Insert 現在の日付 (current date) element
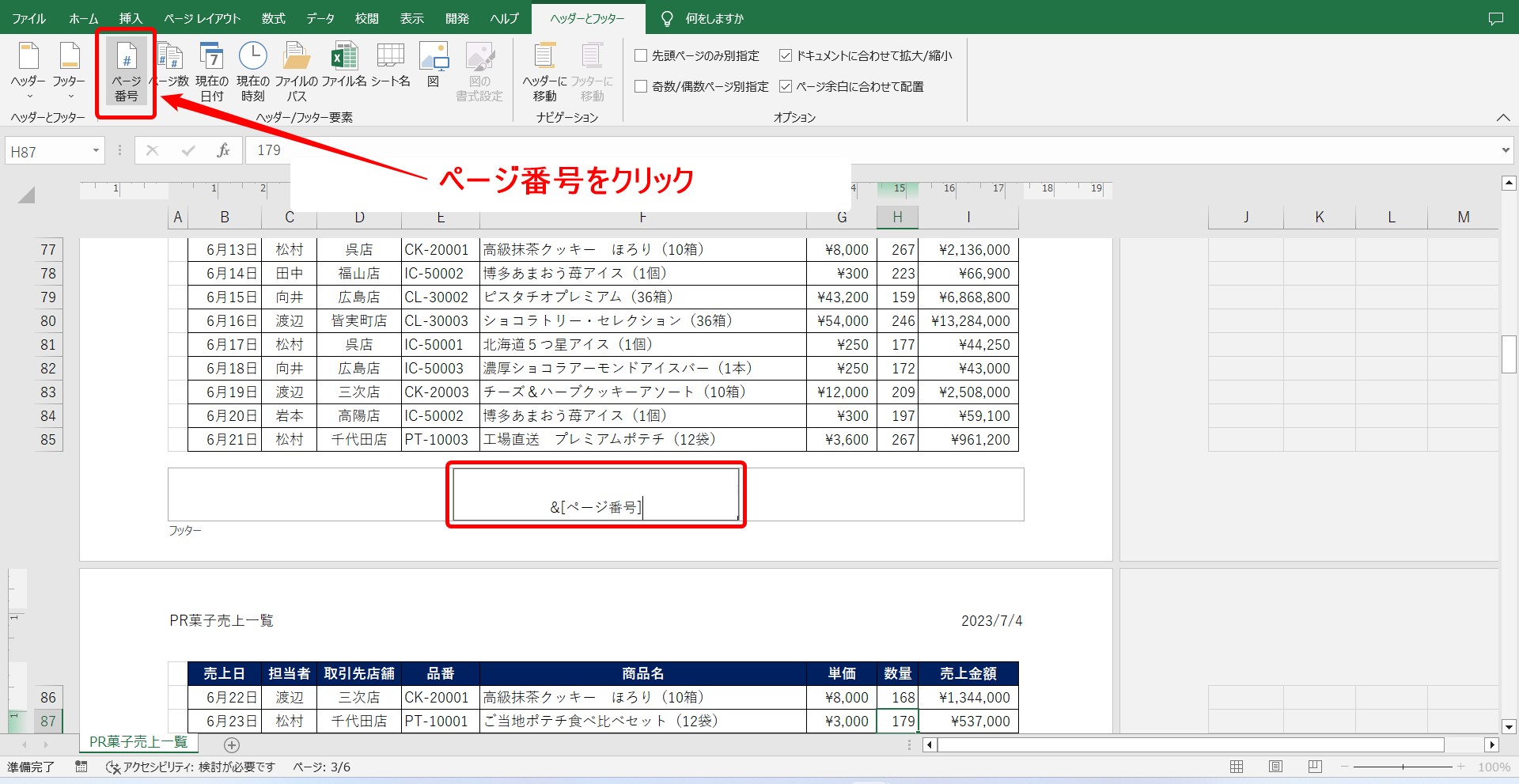This screenshot has width=1519, height=784. 211,71
